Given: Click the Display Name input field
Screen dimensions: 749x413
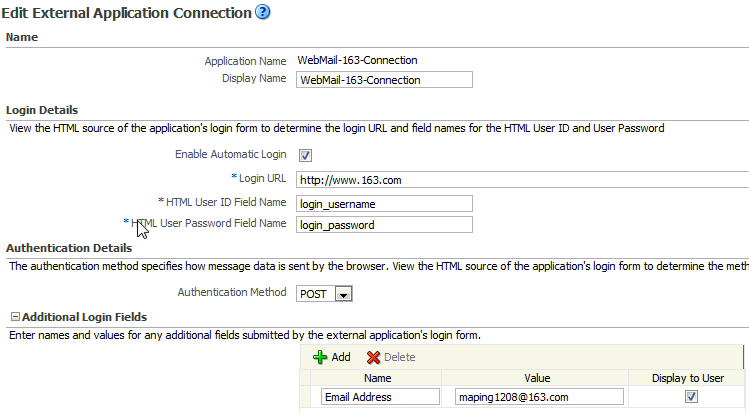Looking at the screenshot, I should point(385,80).
